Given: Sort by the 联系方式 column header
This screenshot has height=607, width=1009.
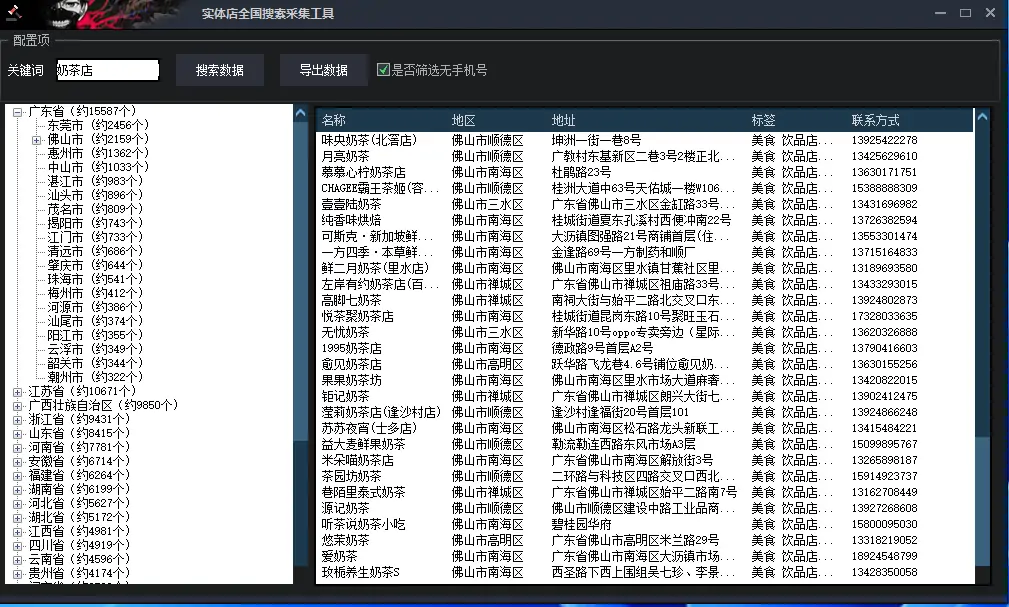Looking at the screenshot, I should click(x=875, y=120).
